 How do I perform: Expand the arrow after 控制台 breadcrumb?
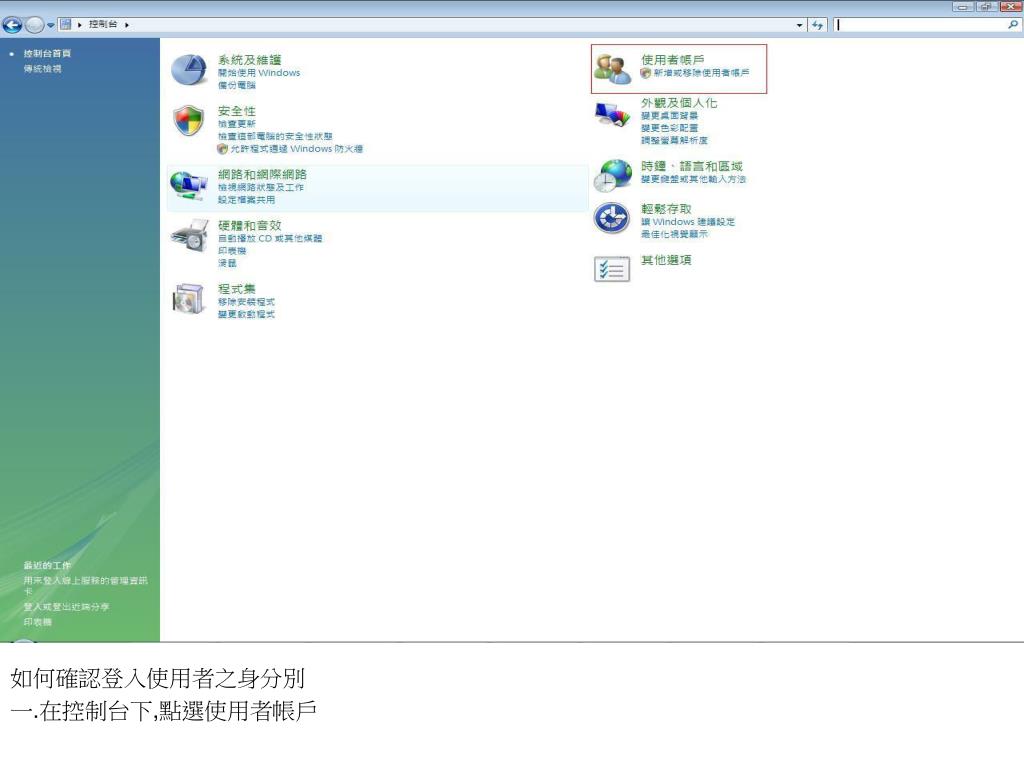(x=127, y=25)
